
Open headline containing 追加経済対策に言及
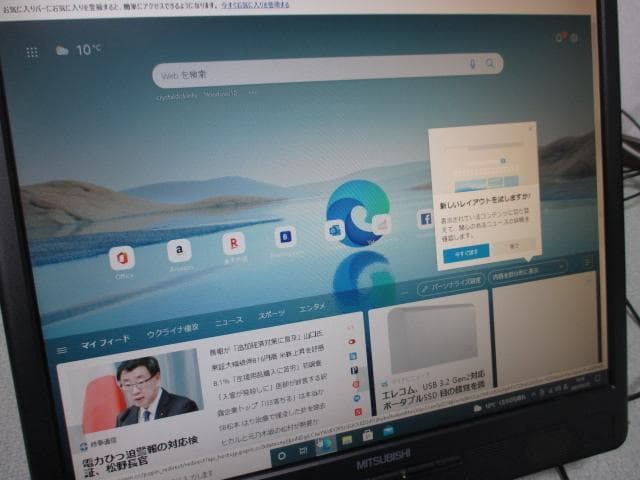pos(267,342)
